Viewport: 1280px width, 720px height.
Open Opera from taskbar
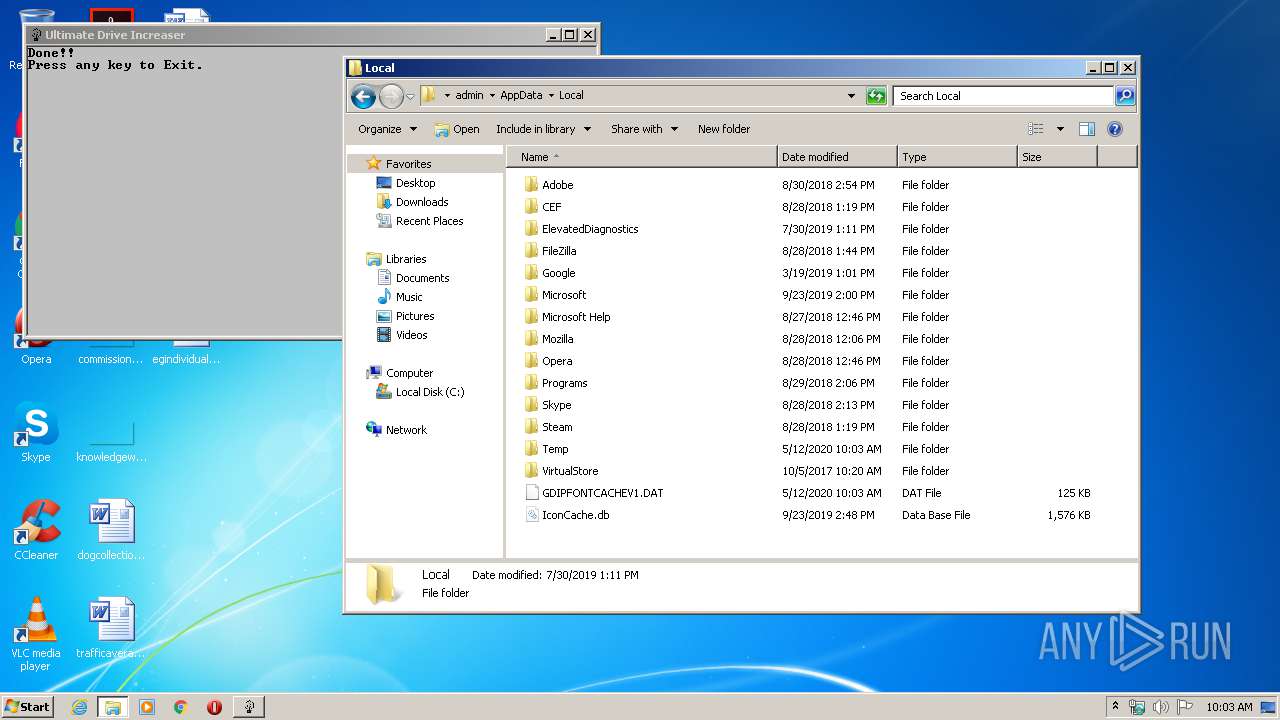click(214, 707)
